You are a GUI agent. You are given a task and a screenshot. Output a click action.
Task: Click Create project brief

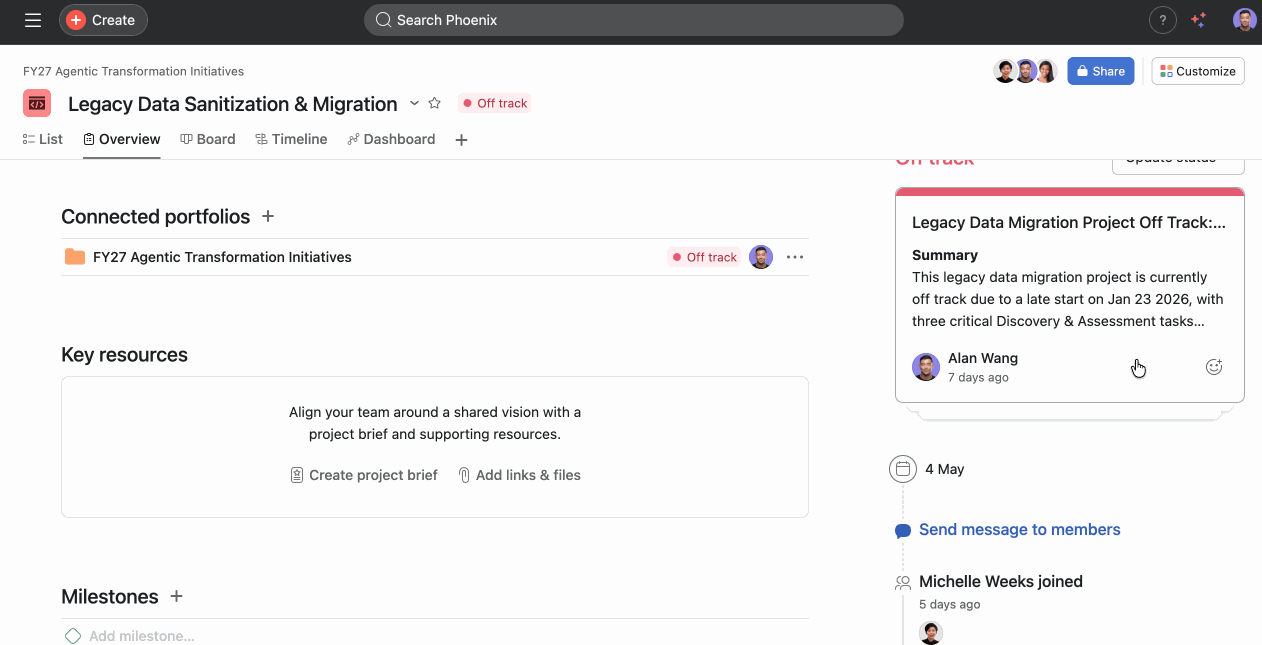[364, 475]
